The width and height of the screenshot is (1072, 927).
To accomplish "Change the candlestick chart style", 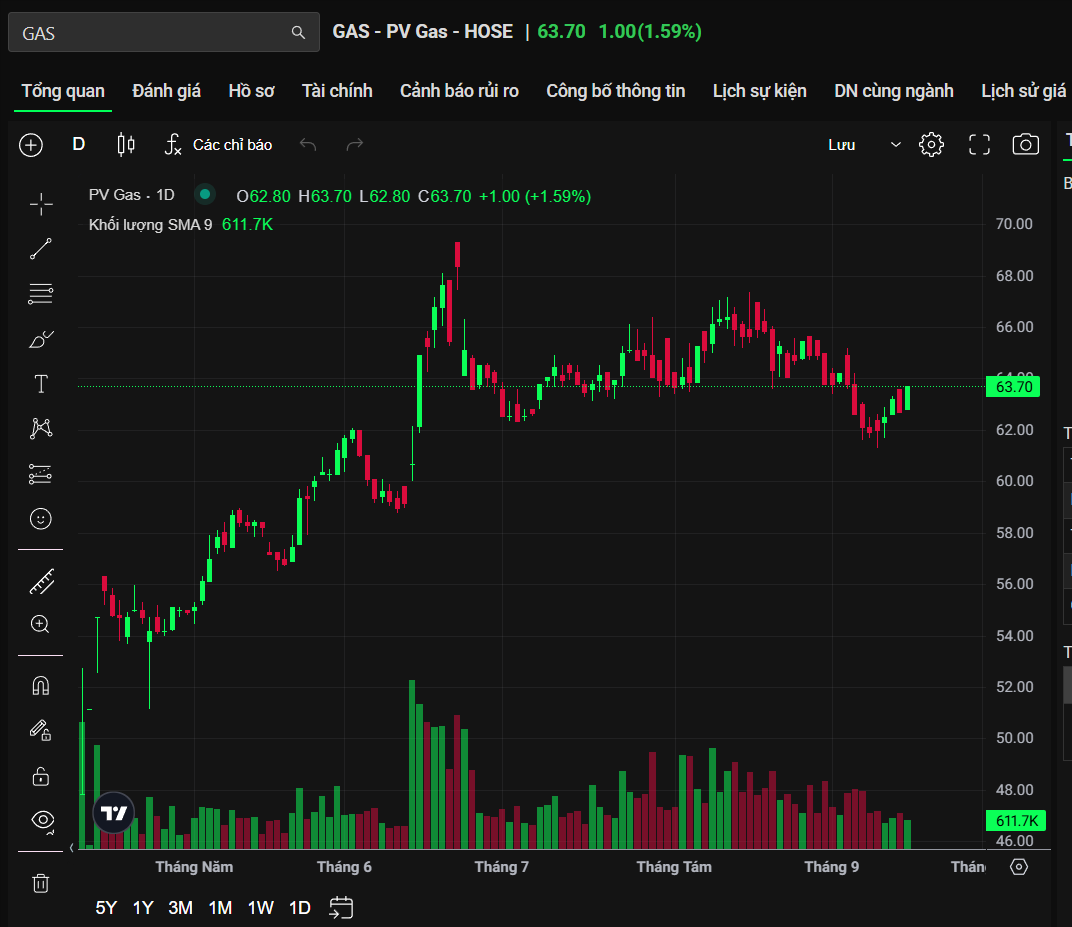I will point(126,144).
